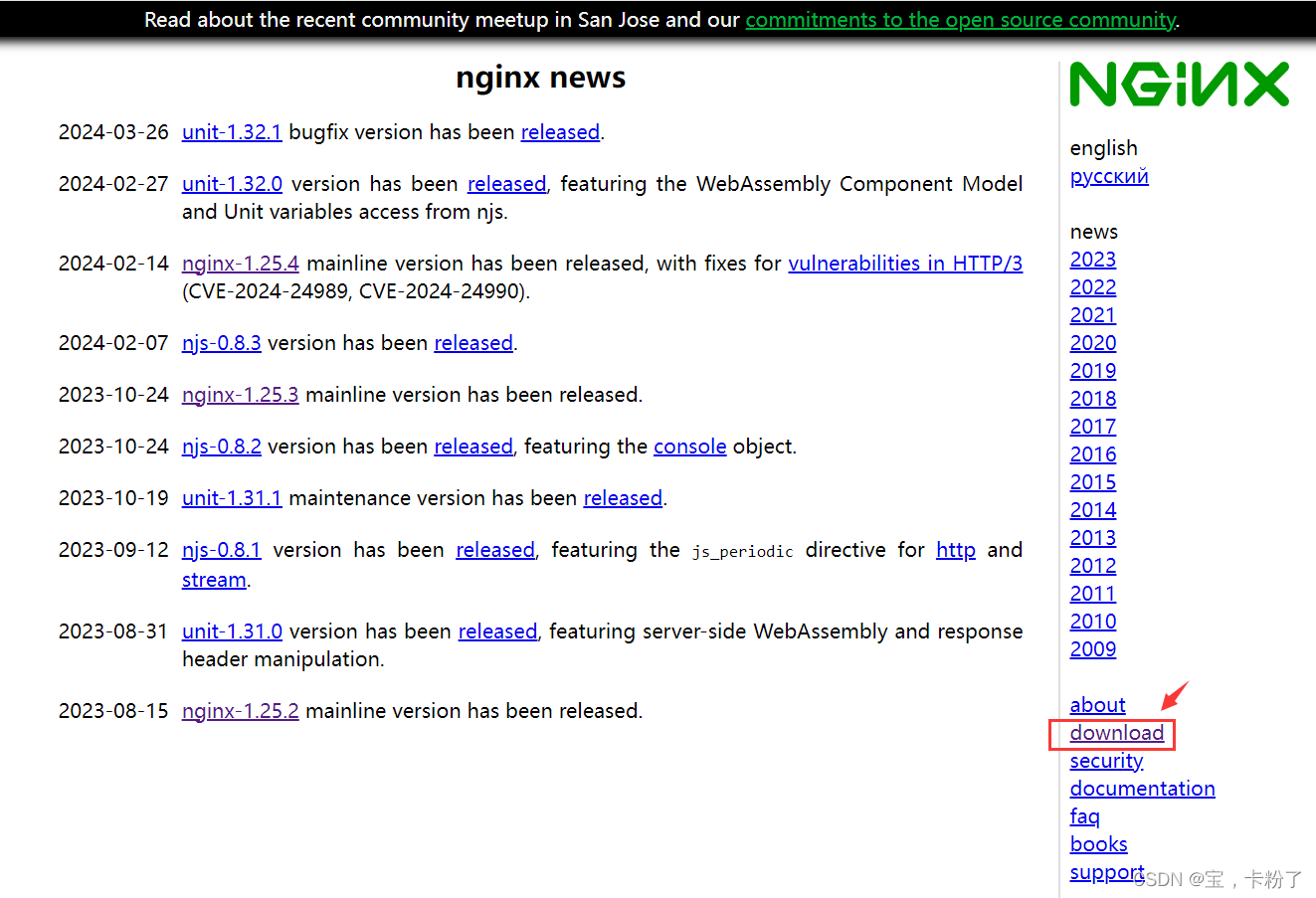Follow the stream link
Viewport: 1316px width, 898px height.
click(x=214, y=580)
